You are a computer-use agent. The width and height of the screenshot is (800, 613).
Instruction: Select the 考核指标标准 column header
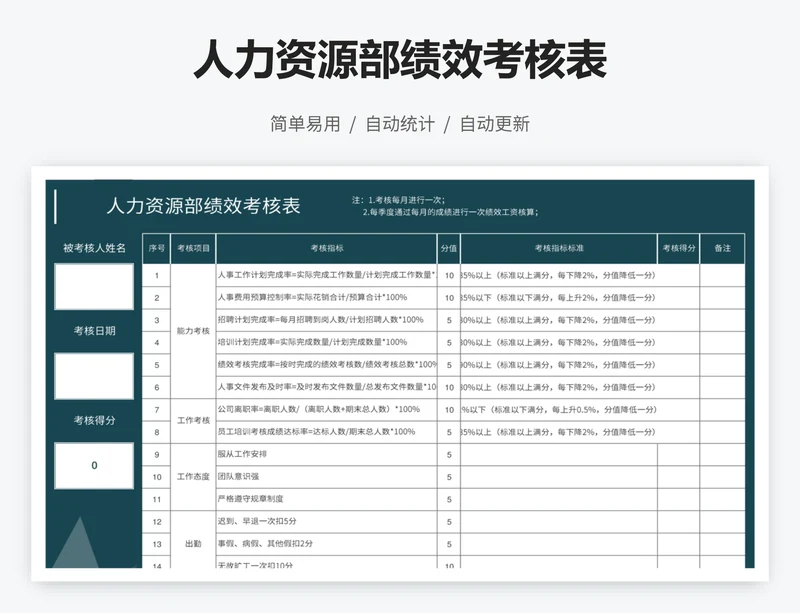559,249
